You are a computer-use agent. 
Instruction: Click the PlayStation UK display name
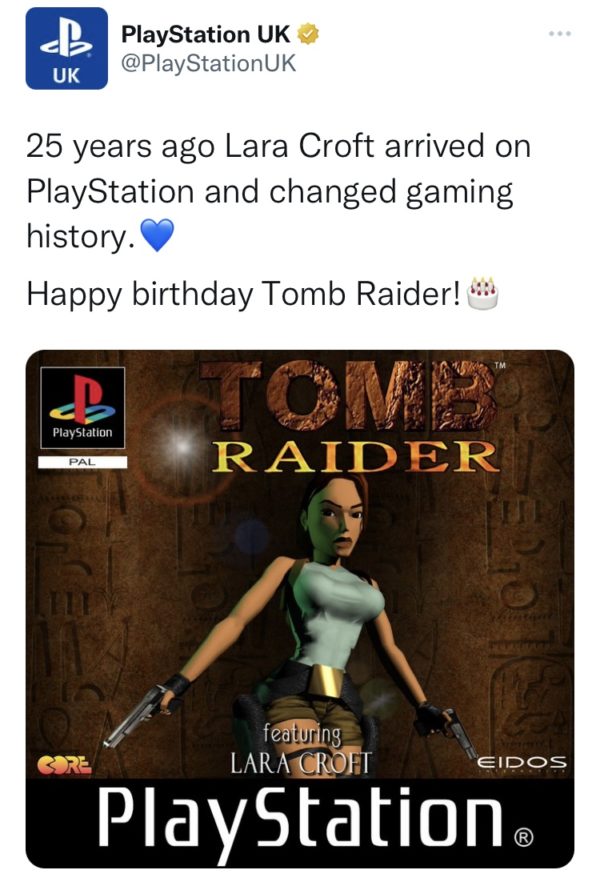[206, 34]
